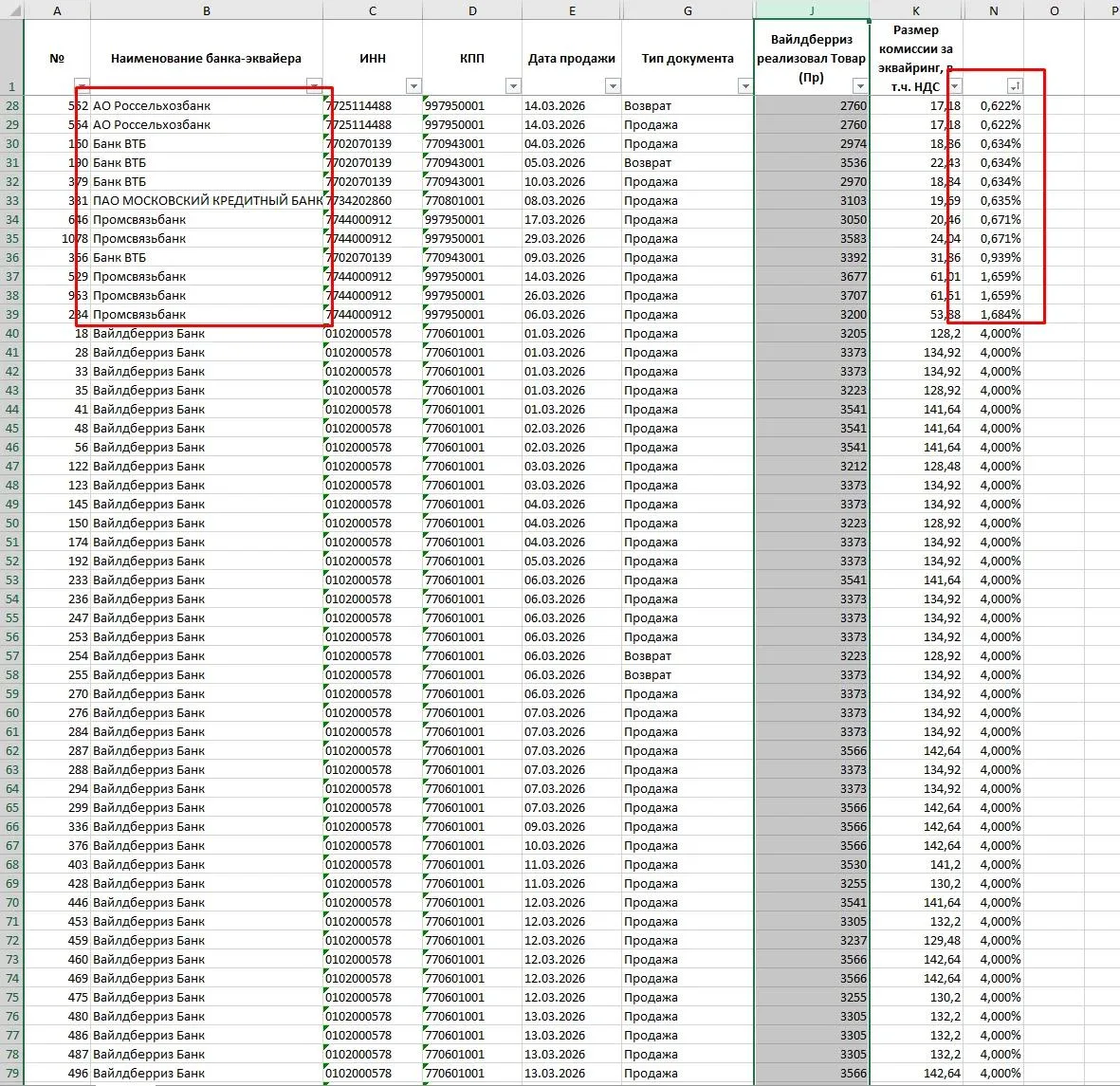The width and height of the screenshot is (1120, 1086).
Task: Click value 3237 in column J
Action: tap(812, 940)
